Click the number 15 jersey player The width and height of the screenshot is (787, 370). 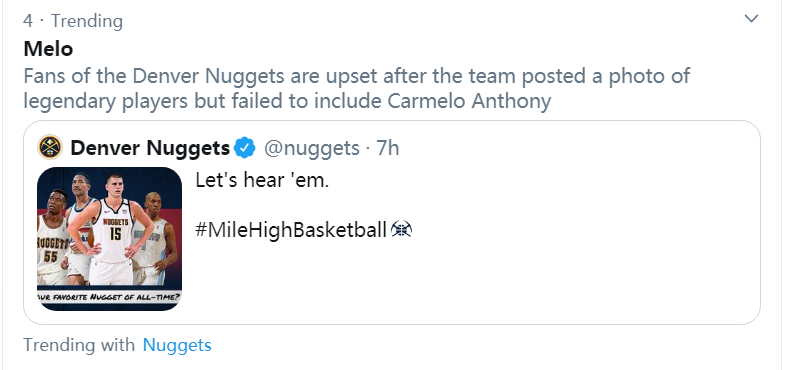pos(114,229)
